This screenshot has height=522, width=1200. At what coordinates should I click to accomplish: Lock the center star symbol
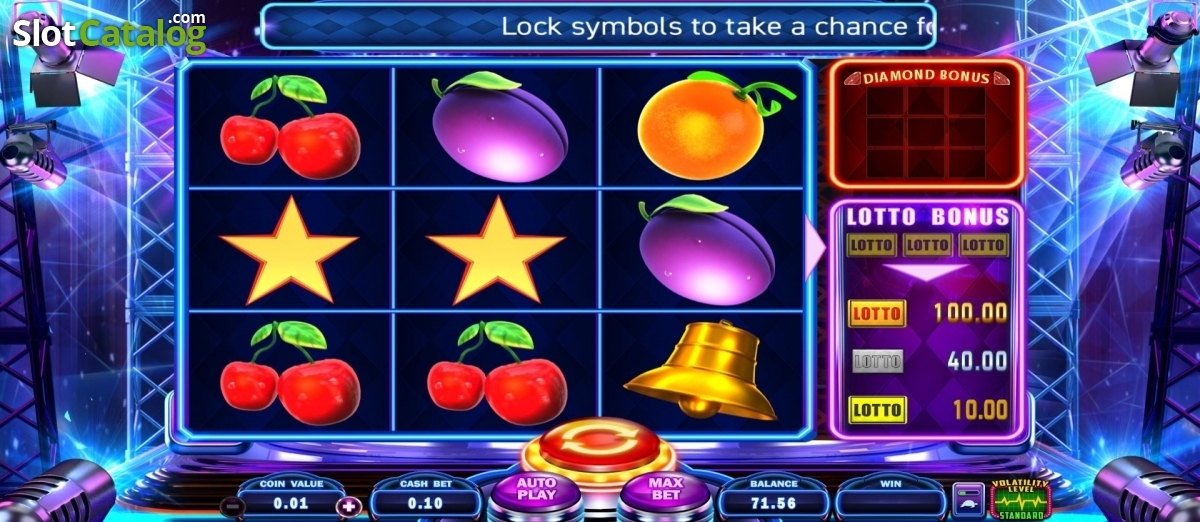click(496, 249)
